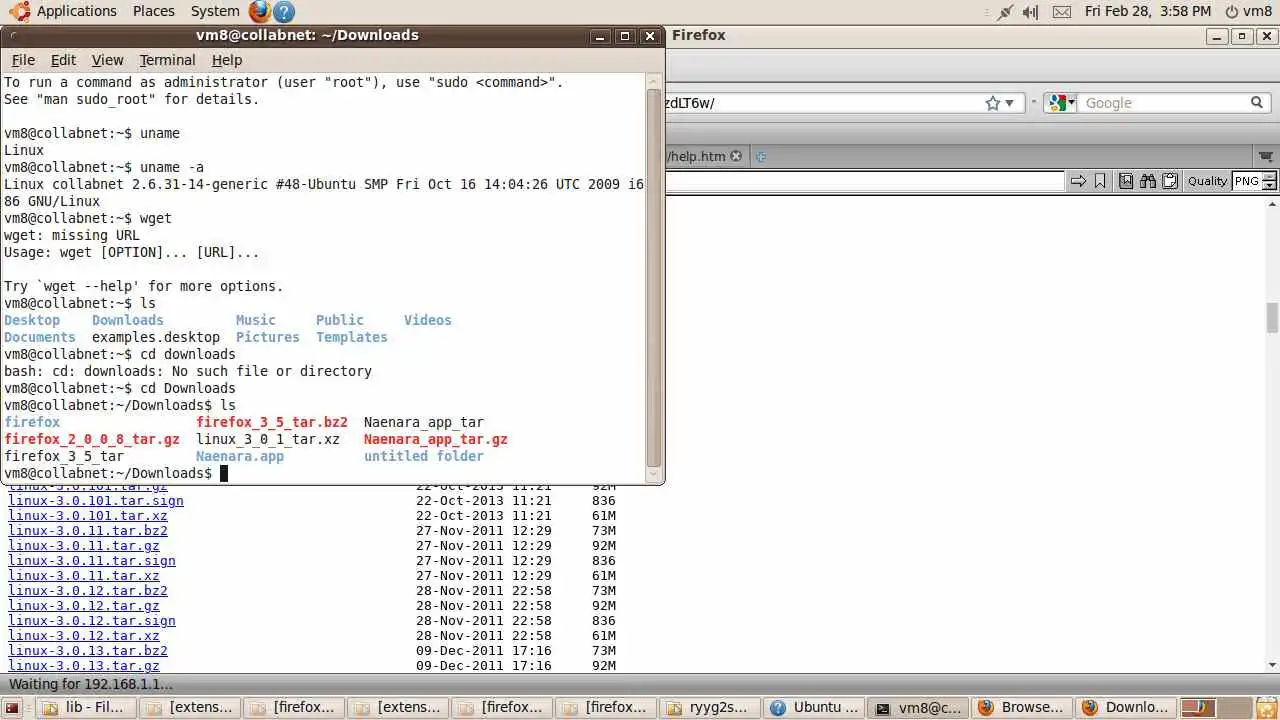Open the list all tabs button
The image size is (1280, 720).
coord(1266,156)
